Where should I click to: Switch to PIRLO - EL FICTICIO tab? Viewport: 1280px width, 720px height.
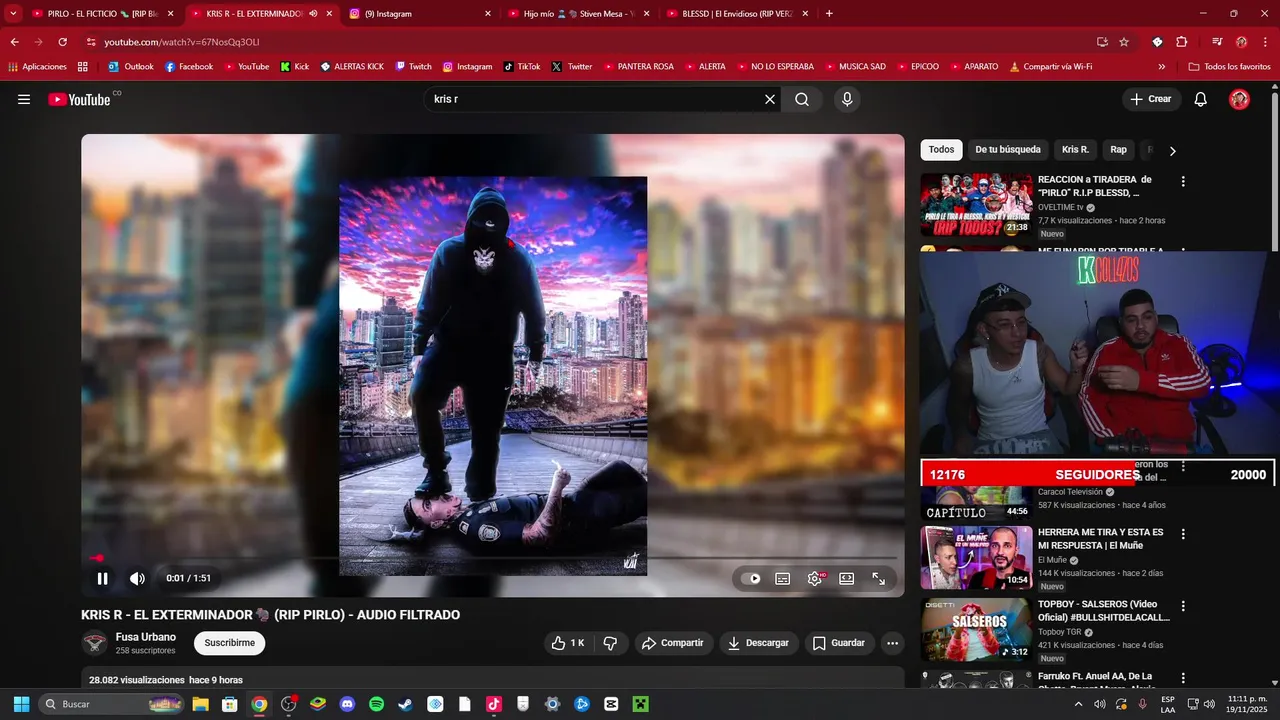[x=100, y=14]
